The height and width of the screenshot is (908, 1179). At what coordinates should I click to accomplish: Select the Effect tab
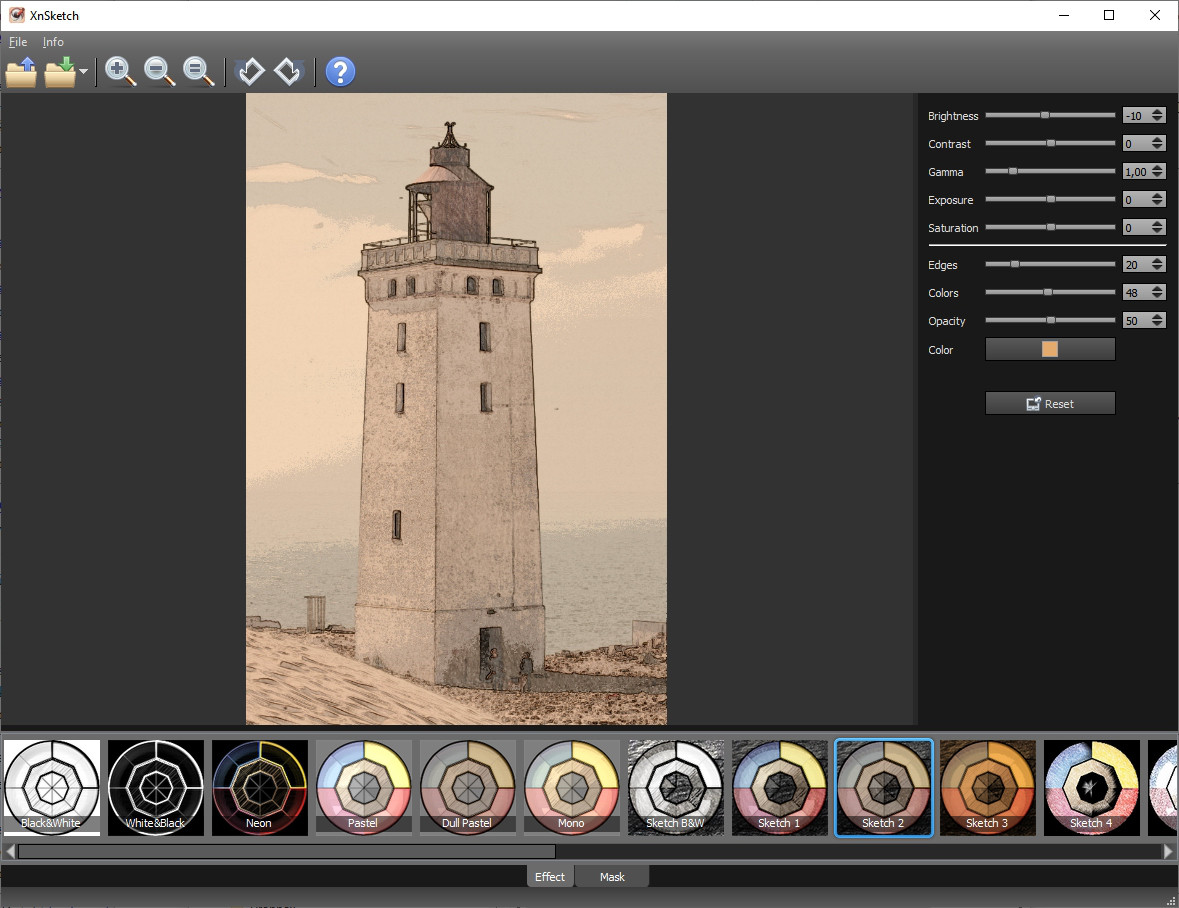tap(550, 877)
